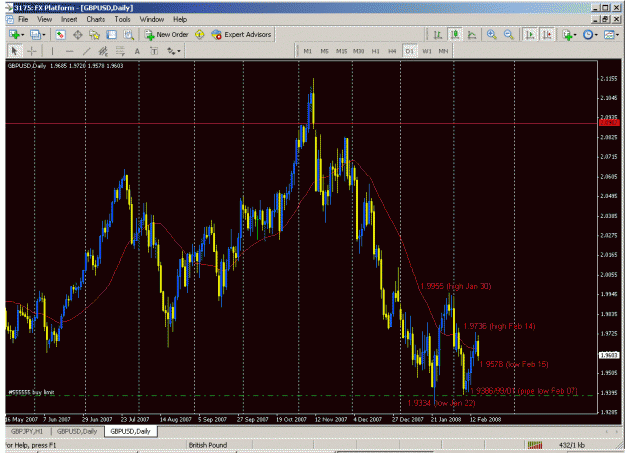Toggle the Expert Advisors button

coord(241,35)
